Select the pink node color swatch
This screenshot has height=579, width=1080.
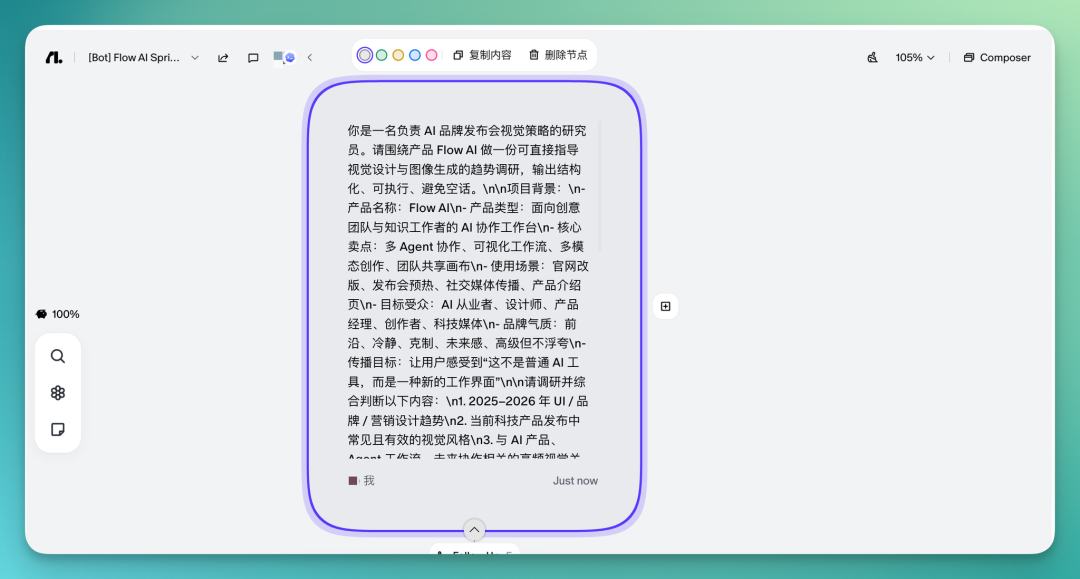(431, 55)
